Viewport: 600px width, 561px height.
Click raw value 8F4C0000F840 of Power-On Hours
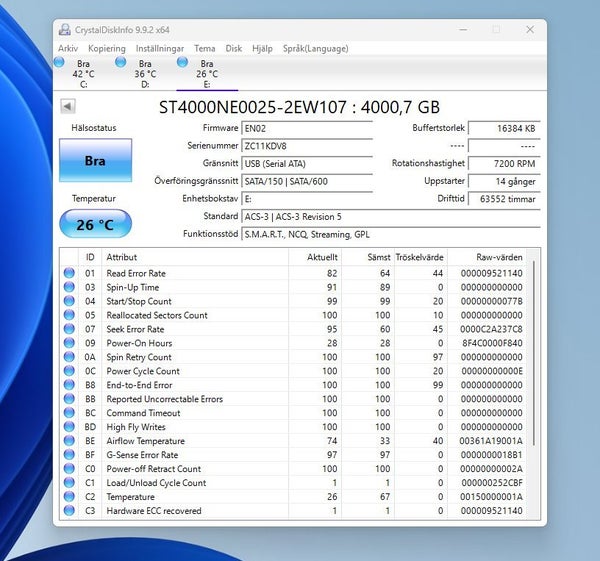coord(492,343)
